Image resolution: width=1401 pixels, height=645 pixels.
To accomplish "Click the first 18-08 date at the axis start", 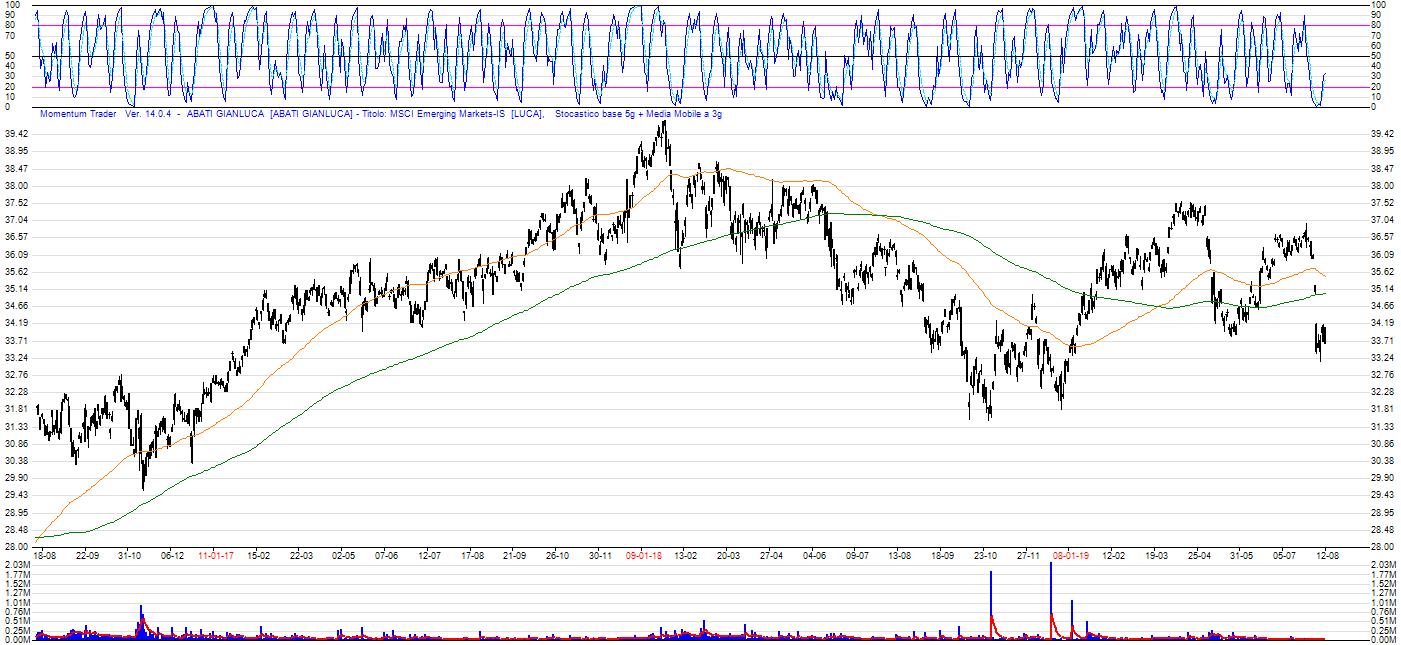I will 45,554.
